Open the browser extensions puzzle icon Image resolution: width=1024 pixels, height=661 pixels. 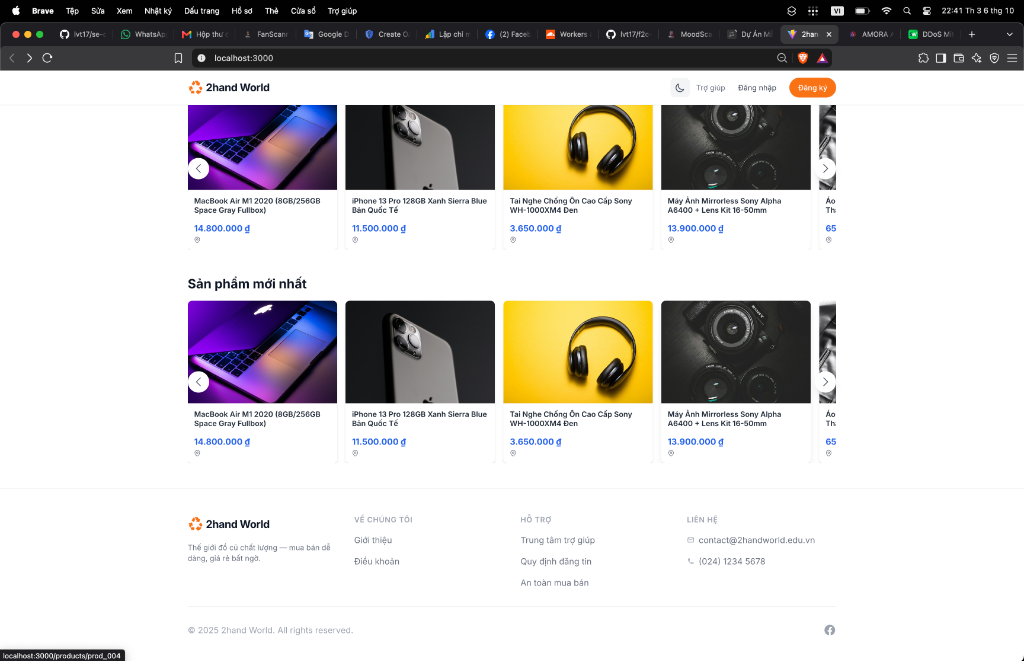pos(923,58)
